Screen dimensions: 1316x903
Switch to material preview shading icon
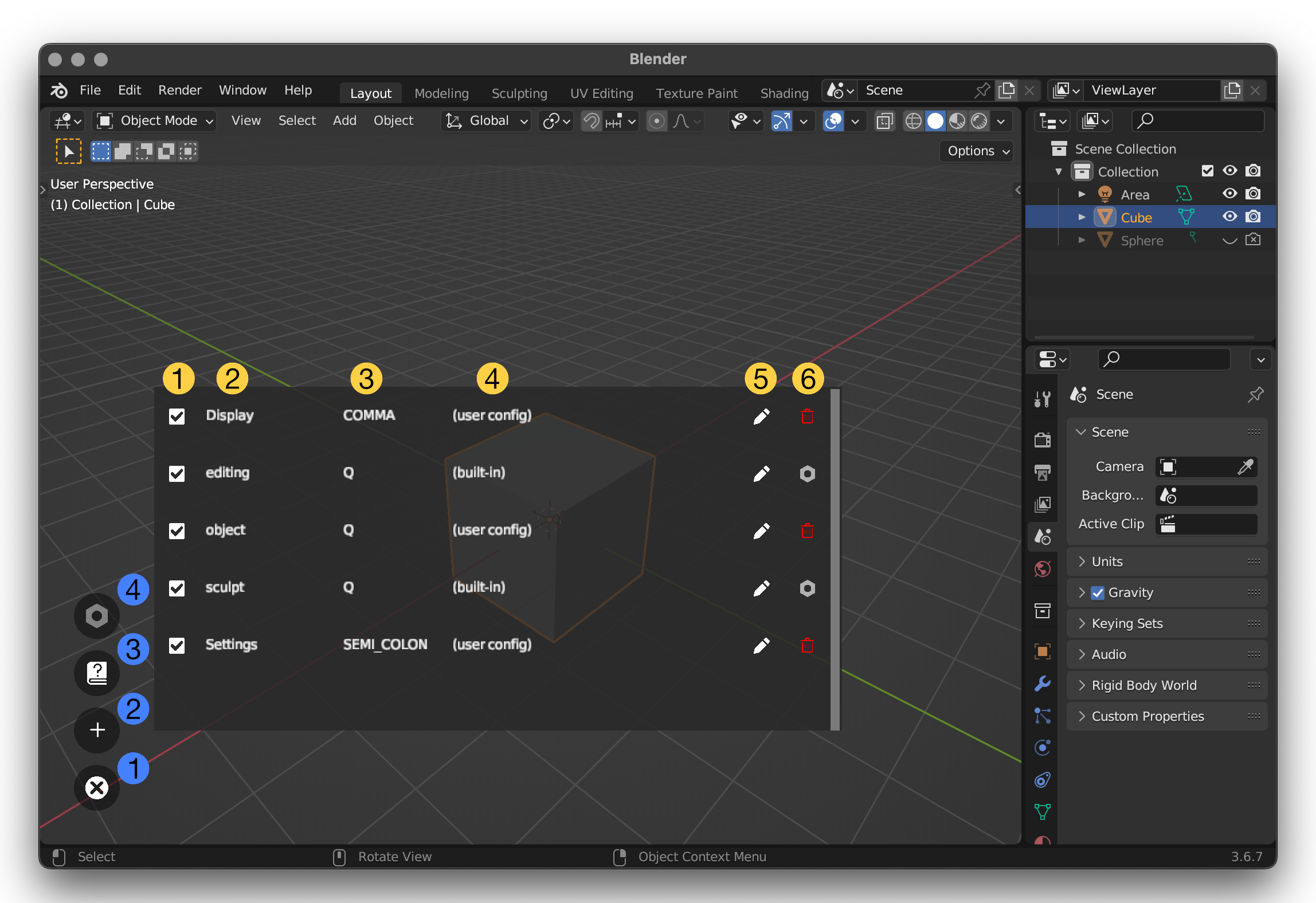957,121
